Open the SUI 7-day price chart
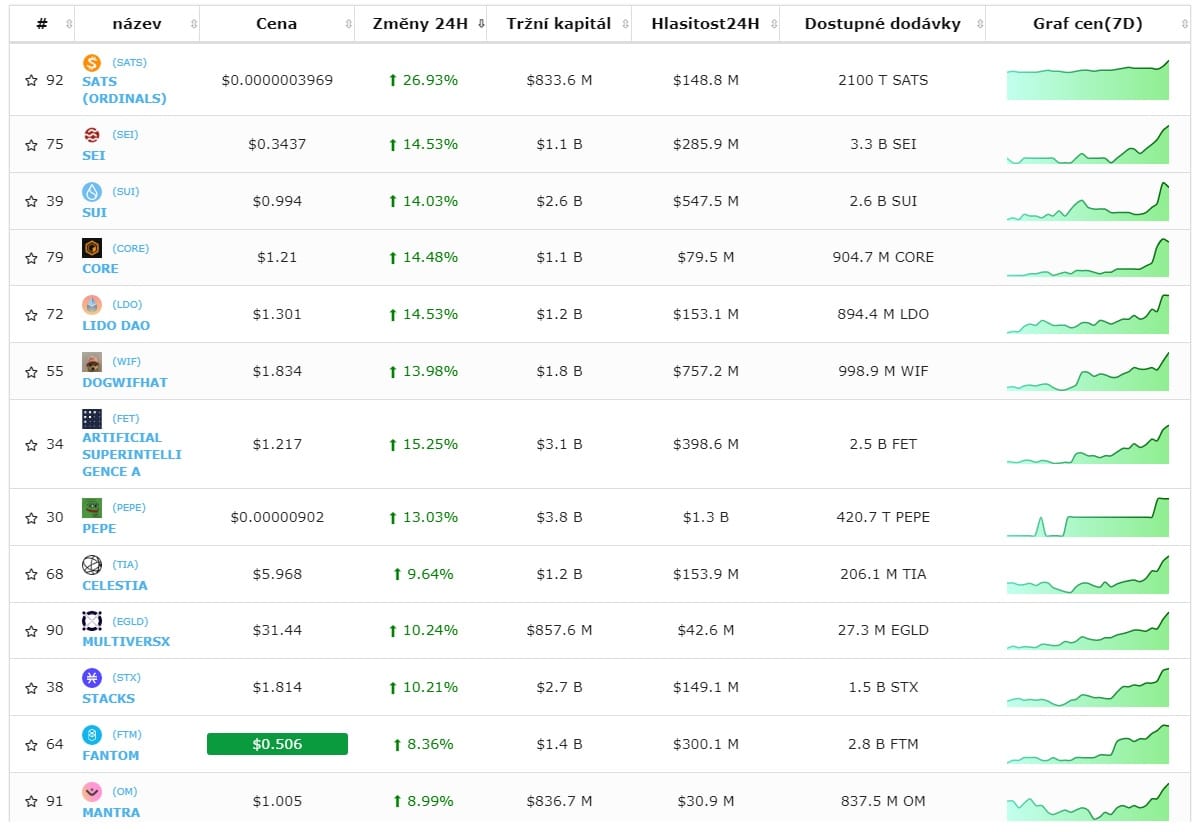Image resolution: width=1192 pixels, height=832 pixels. pos(1088,201)
